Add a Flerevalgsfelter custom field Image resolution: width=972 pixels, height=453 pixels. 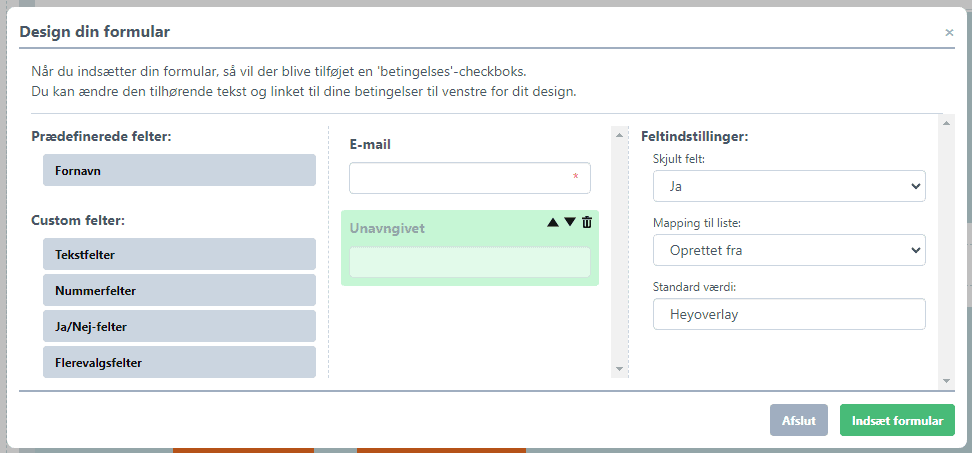(x=179, y=363)
